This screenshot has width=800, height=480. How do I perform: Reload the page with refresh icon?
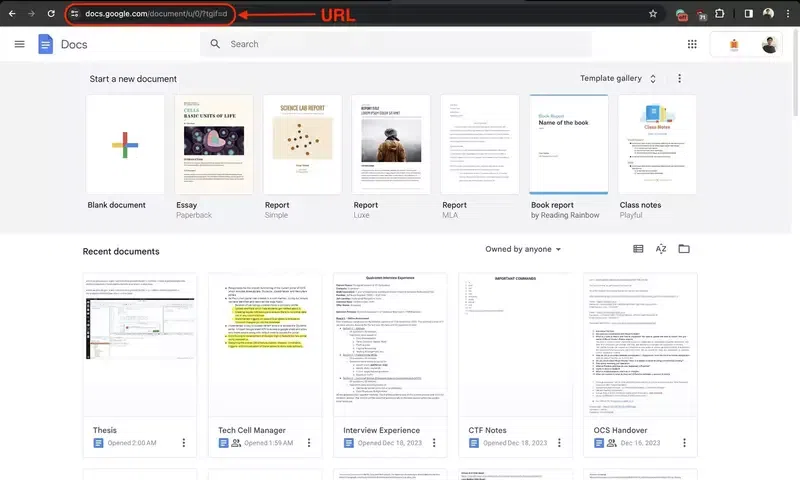[51, 14]
